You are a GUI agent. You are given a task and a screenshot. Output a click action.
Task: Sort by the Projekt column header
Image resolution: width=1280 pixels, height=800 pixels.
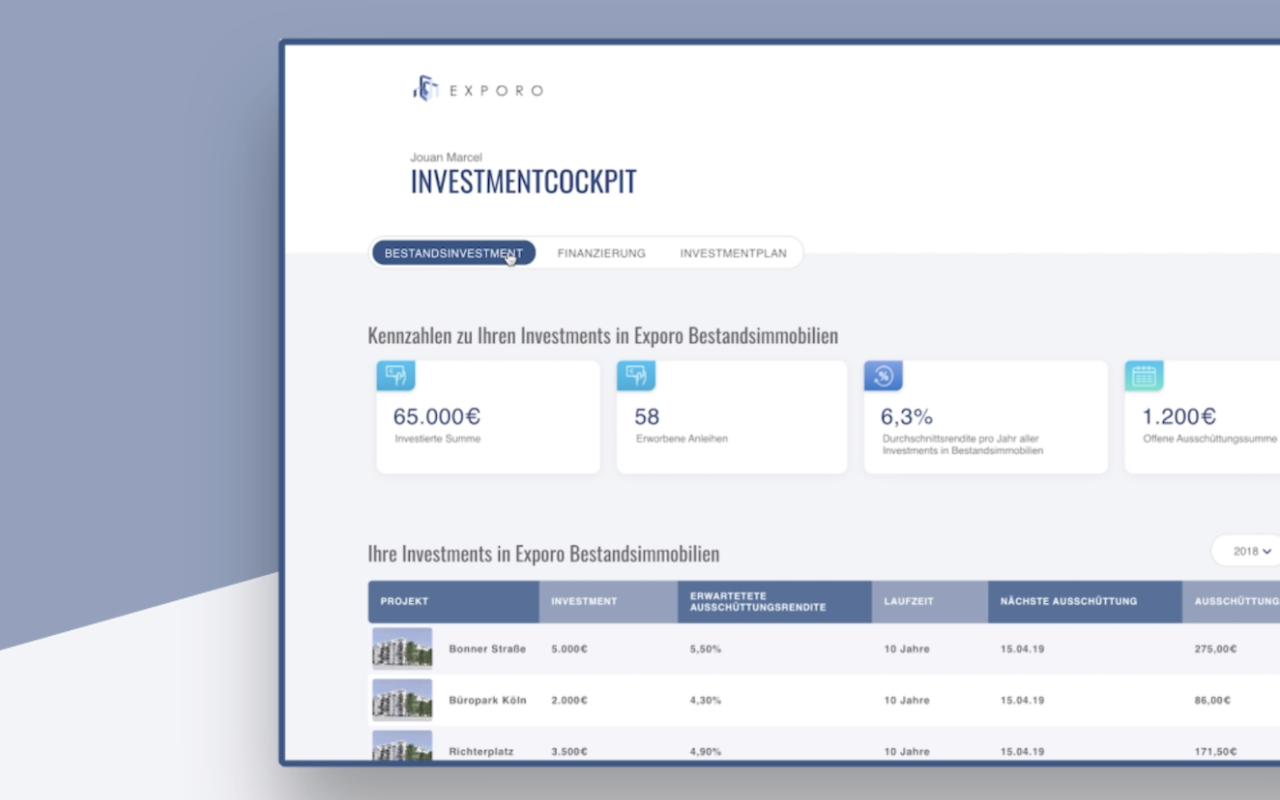click(405, 601)
